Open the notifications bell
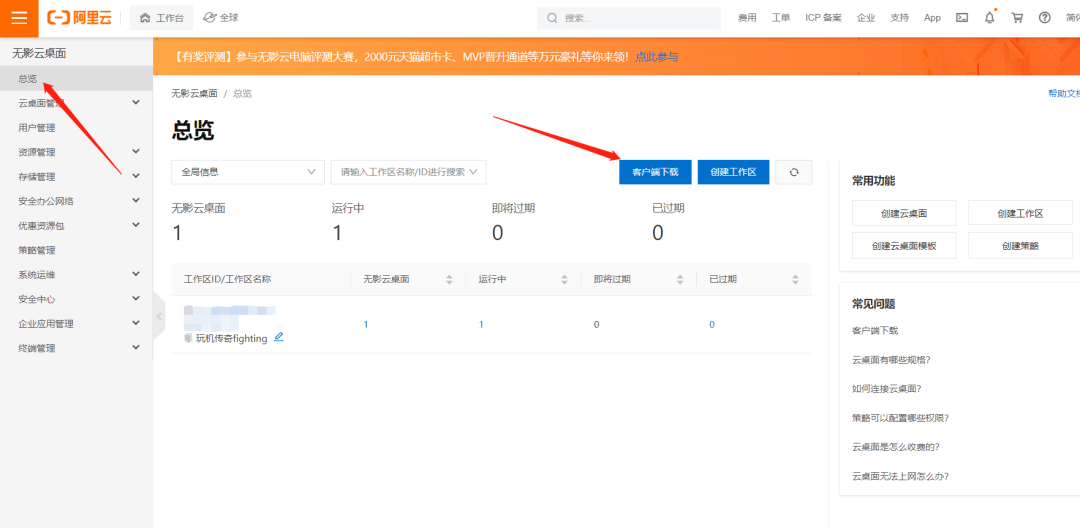 click(x=990, y=18)
